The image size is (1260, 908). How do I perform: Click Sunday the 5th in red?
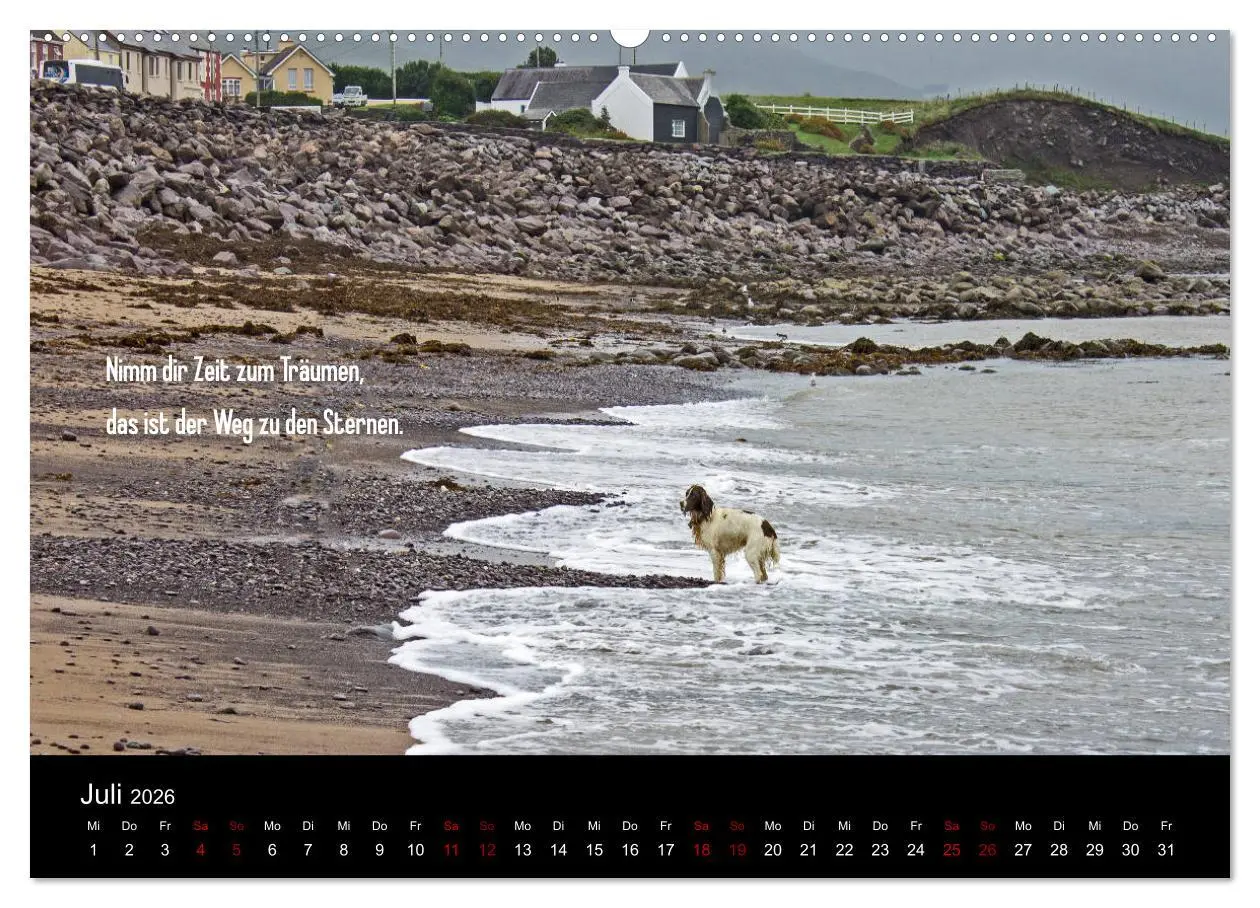point(236,850)
